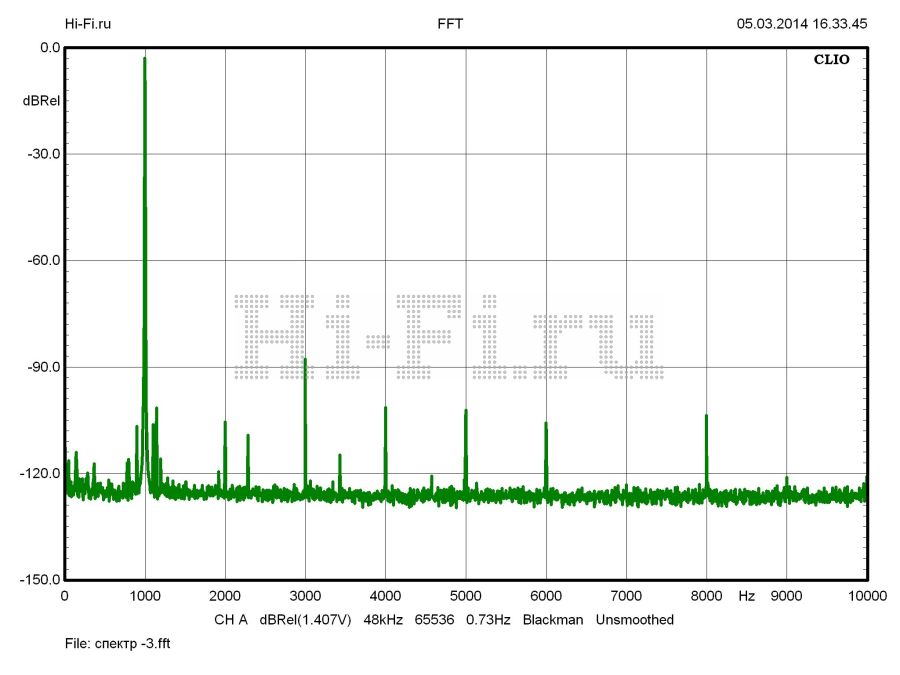This screenshot has width=900, height=675.
Task: Click the Hi-Fi.ru title at top left
Action: (87, 23)
